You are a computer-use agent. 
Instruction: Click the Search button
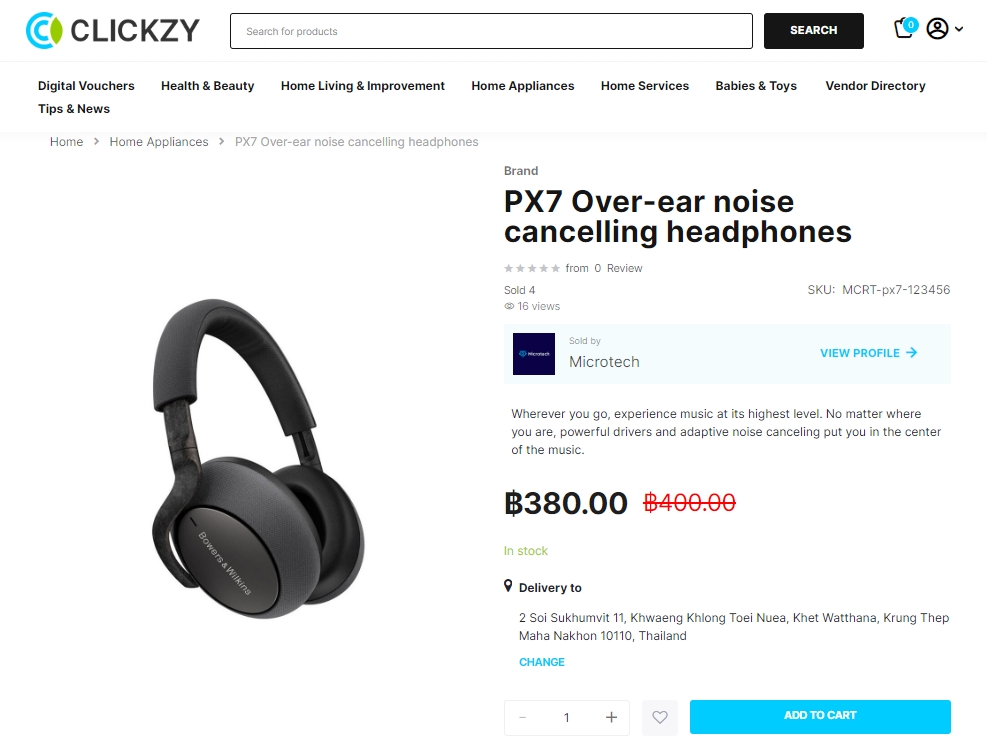click(x=813, y=31)
